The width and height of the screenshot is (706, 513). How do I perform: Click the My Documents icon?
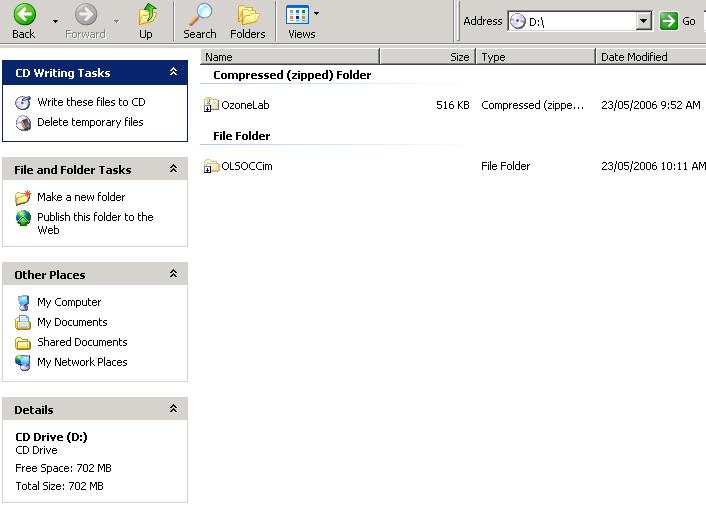coord(23,322)
